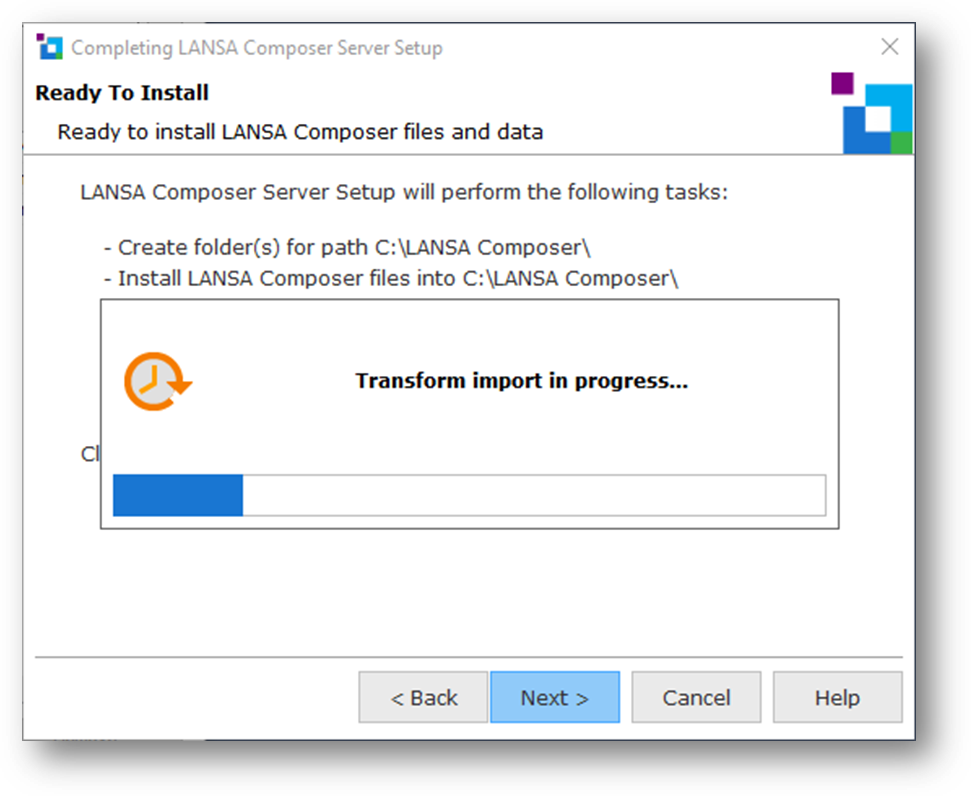
Task: Open Help for the installer
Action: tap(837, 697)
